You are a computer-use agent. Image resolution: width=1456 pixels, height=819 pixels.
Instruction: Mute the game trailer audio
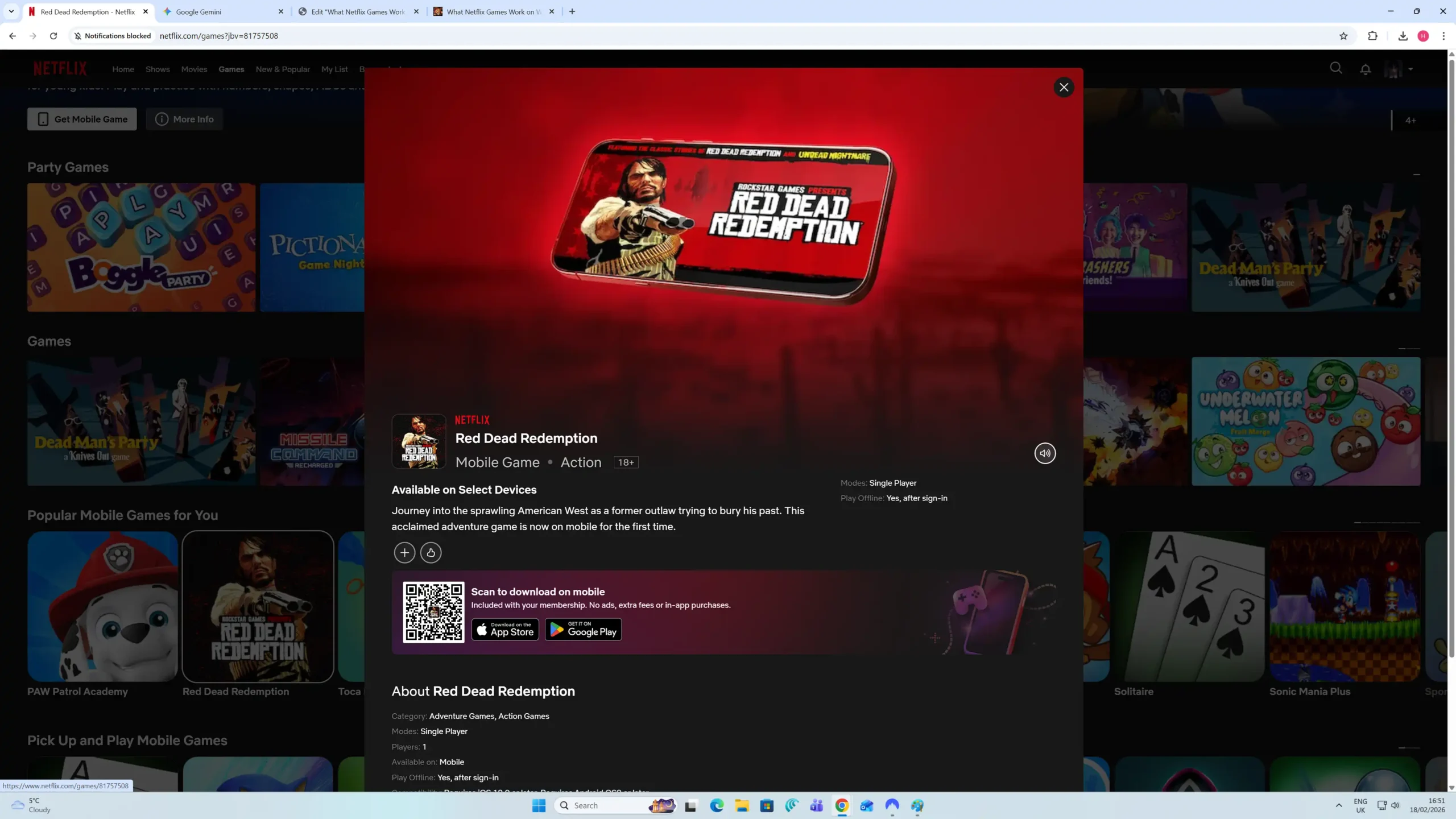click(x=1045, y=453)
